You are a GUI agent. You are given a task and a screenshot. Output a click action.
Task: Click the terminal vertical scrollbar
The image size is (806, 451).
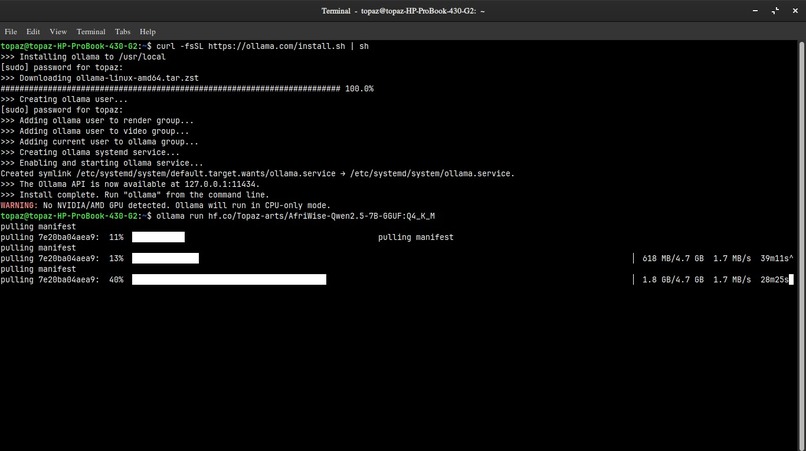tap(801, 246)
